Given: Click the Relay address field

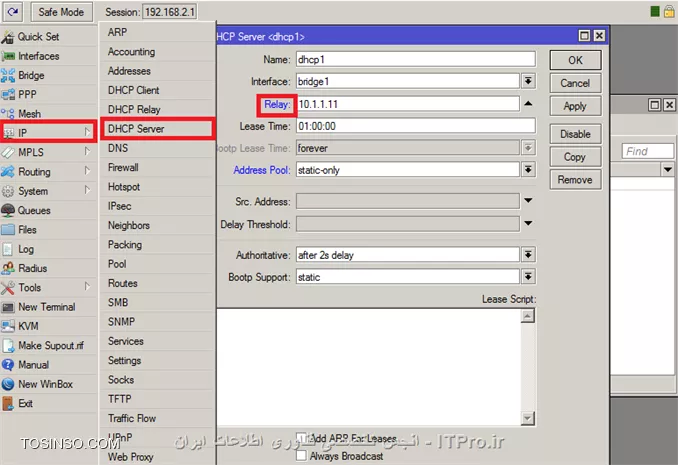Looking at the screenshot, I should coord(408,104).
